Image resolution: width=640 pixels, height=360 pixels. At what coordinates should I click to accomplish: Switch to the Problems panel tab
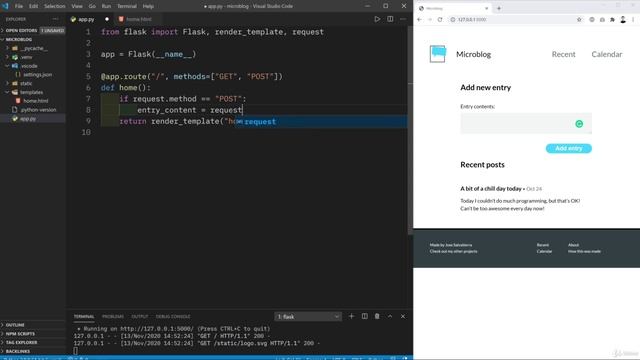pyautogui.click(x=113, y=317)
